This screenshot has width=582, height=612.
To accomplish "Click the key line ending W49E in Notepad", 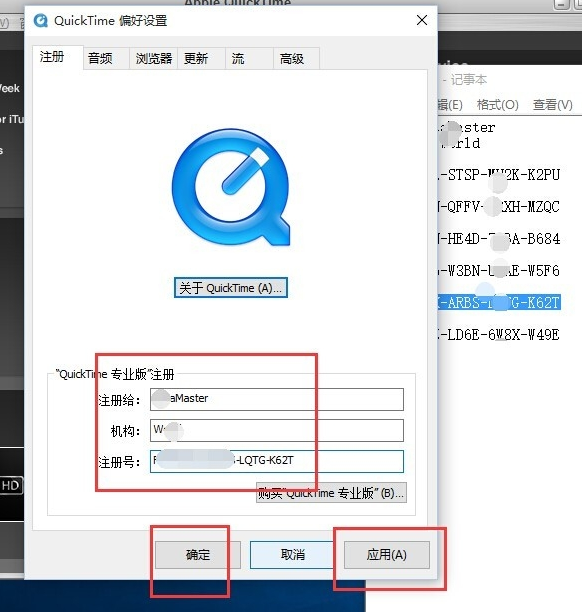I will (x=499, y=334).
